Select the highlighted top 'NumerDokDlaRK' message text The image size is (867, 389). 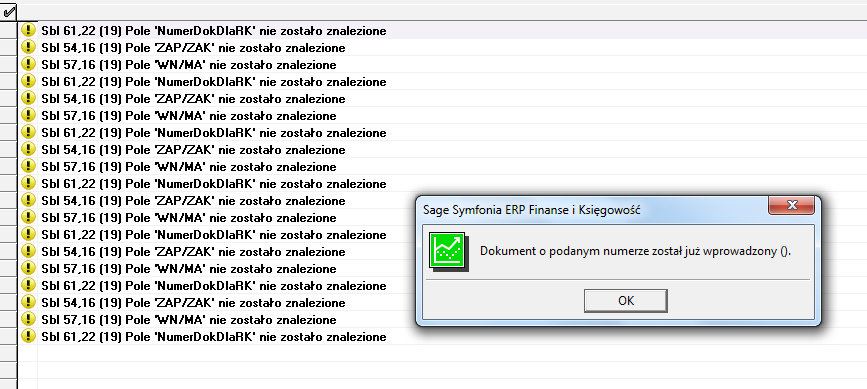click(x=214, y=31)
